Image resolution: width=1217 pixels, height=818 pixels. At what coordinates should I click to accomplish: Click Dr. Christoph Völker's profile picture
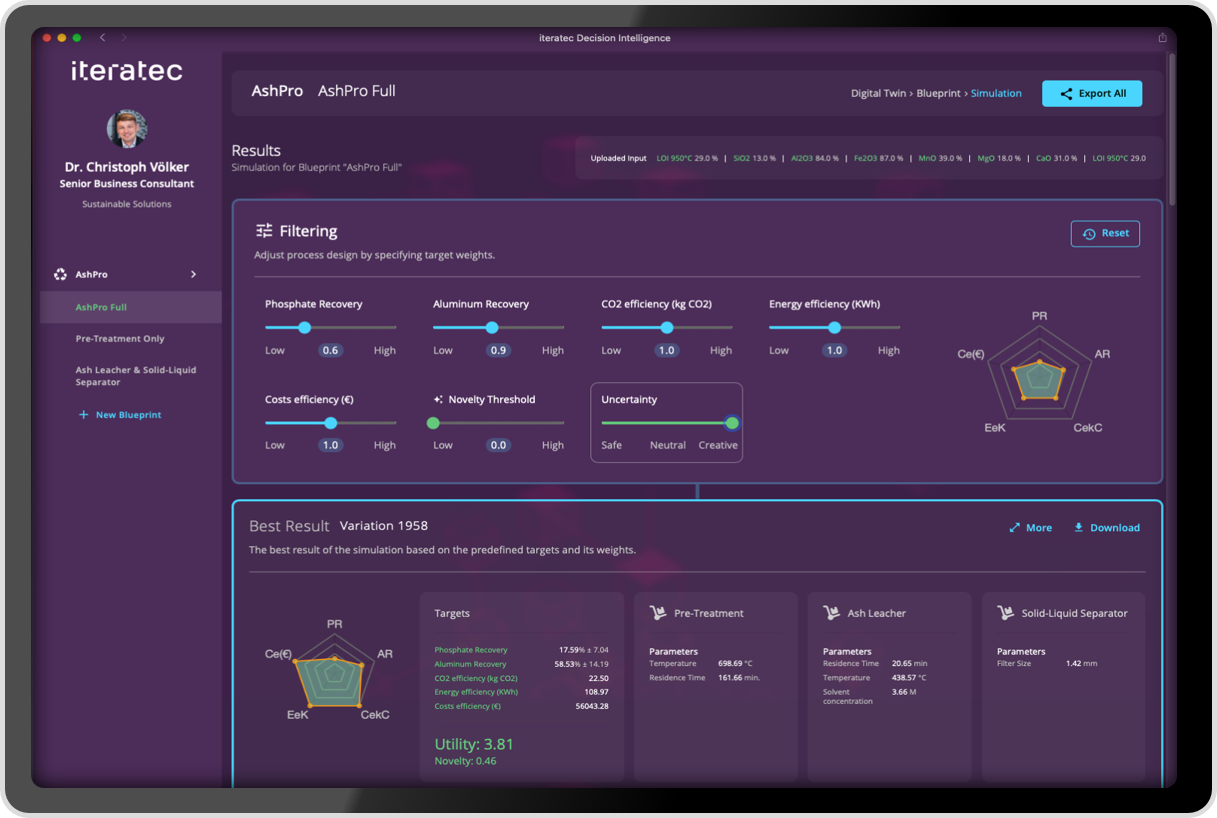pos(127,129)
